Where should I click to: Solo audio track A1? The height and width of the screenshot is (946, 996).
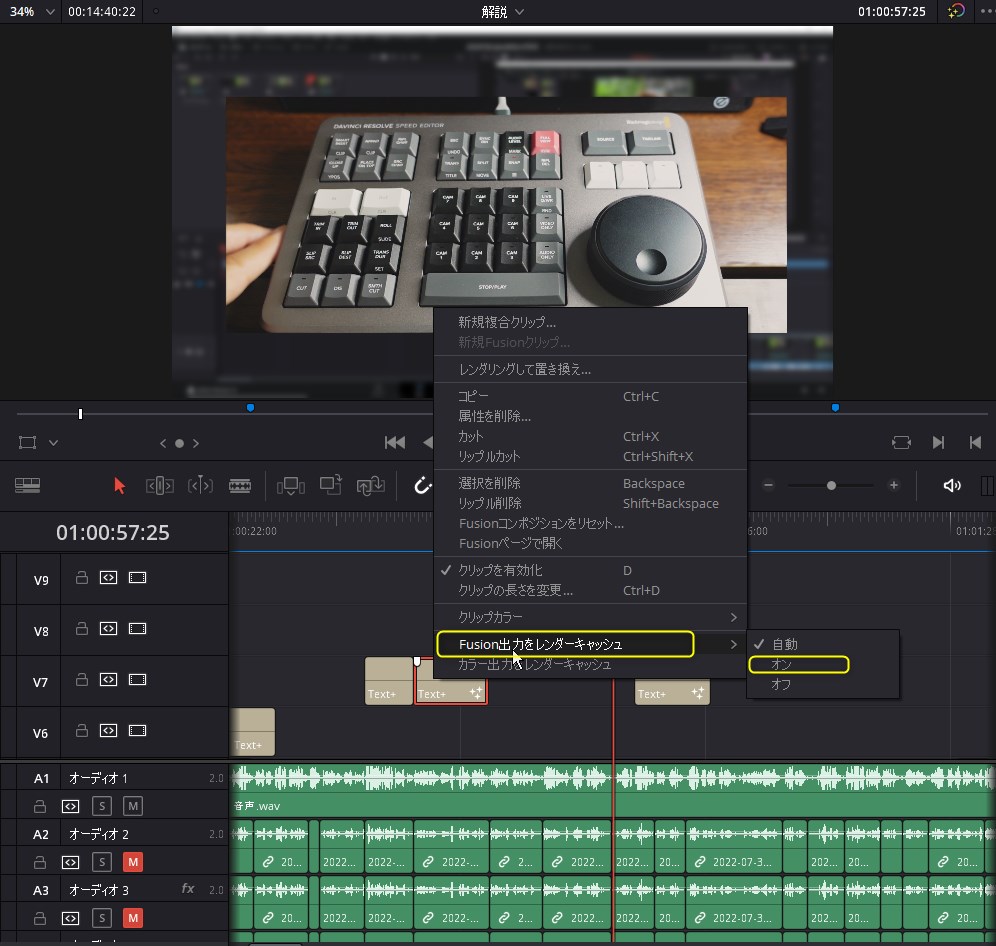coord(102,806)
